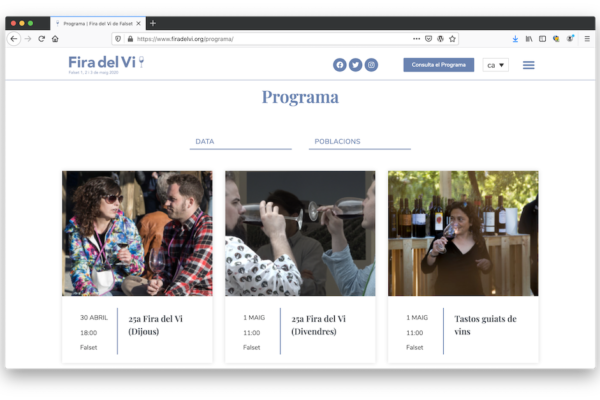Screen dimensions: 600x400
Task: Open the POBLACIONS filter dropdown
Action: 359,142
